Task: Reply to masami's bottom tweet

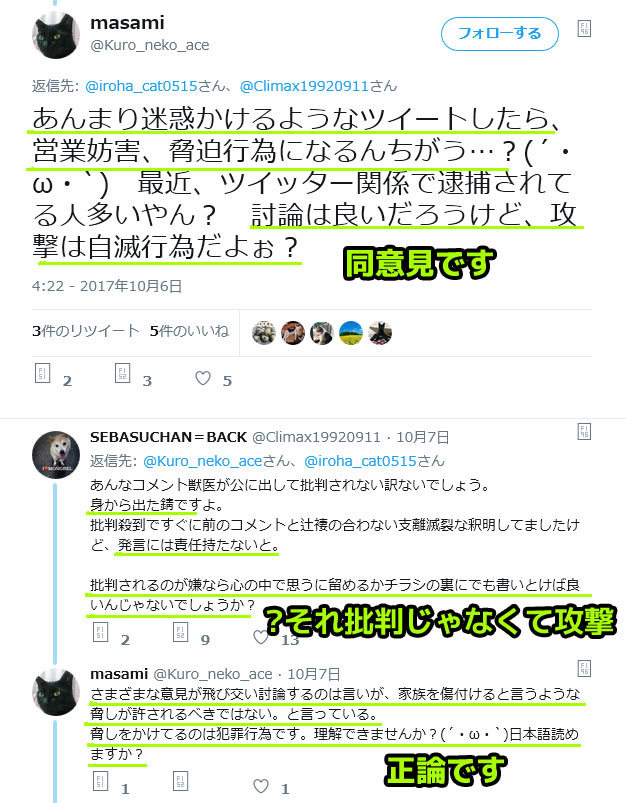Action: click(100, 781)
